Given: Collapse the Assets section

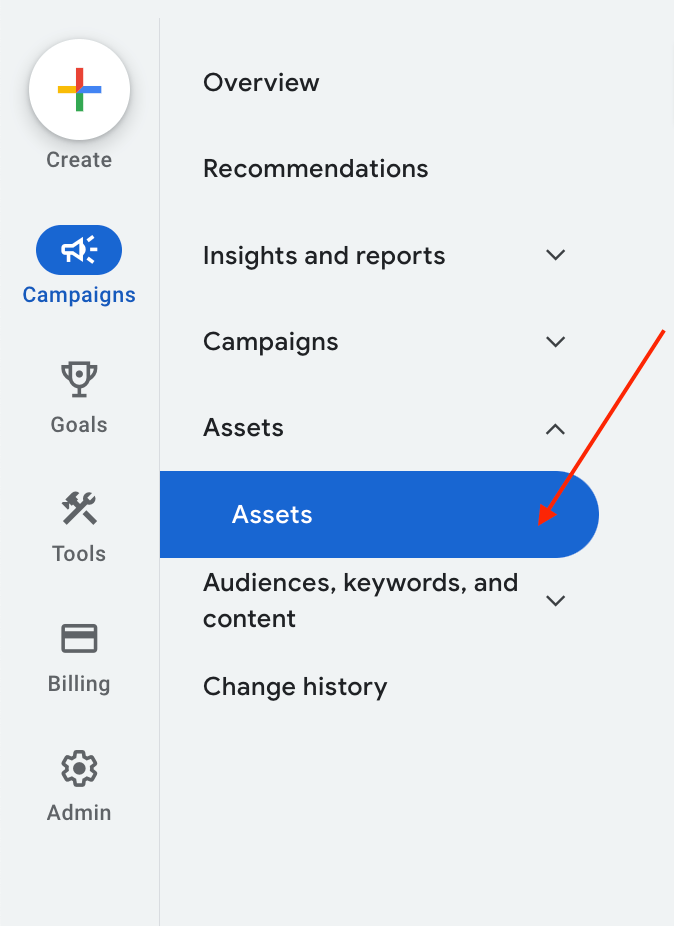Looking at the screenshot, I should click(x=556, y=428).
